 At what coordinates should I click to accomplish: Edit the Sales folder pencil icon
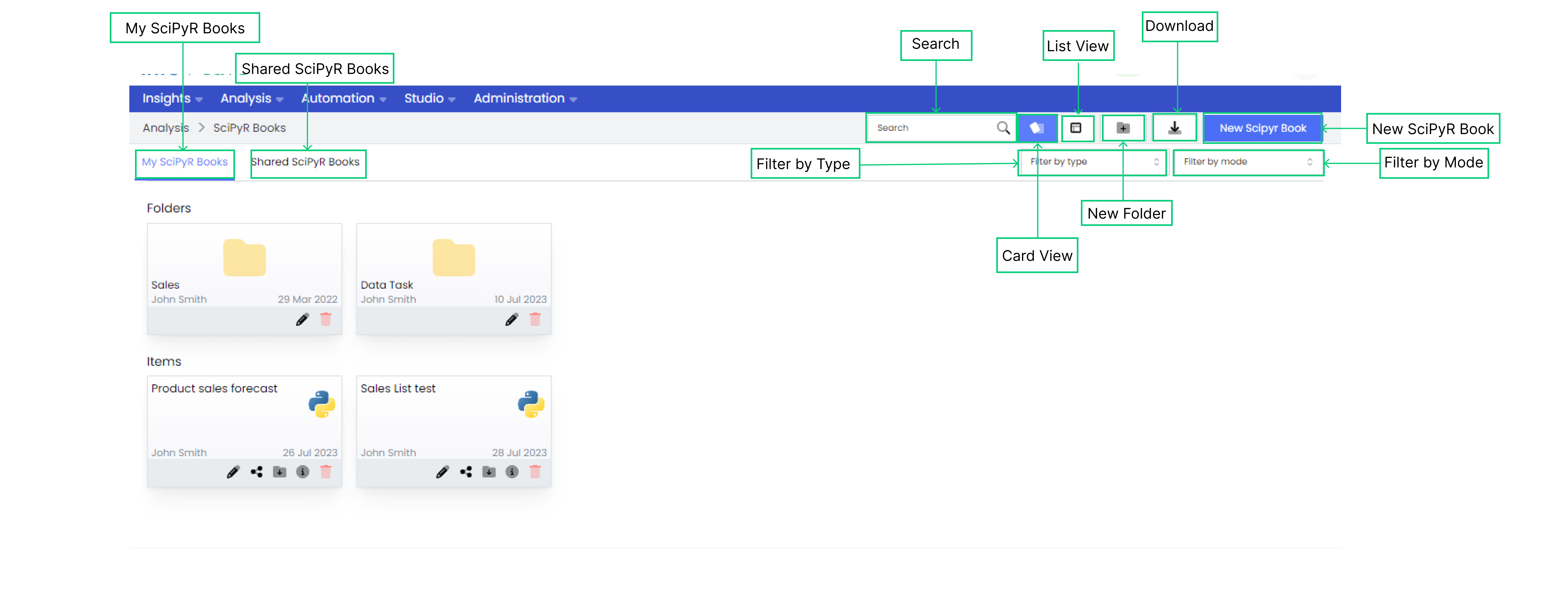302,319
